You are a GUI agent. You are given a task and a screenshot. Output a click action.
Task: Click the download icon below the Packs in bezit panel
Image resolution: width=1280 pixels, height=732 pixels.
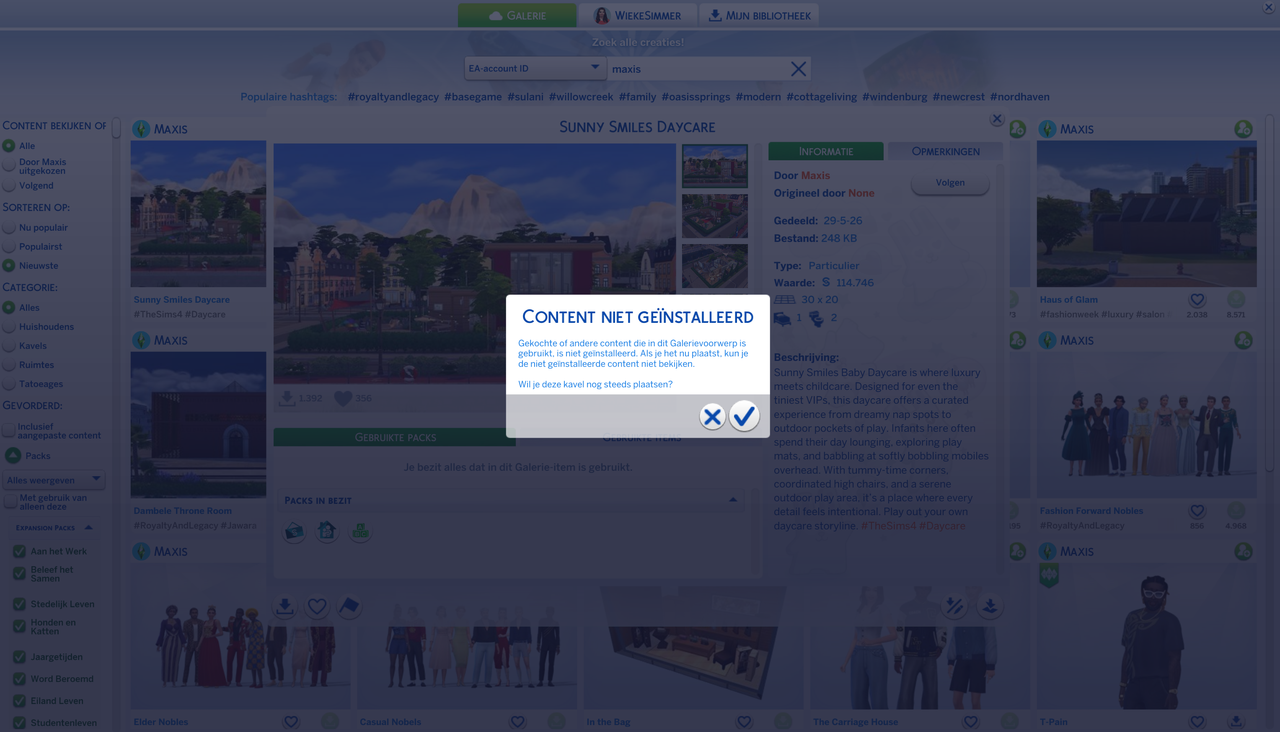(x=285, y=606)
